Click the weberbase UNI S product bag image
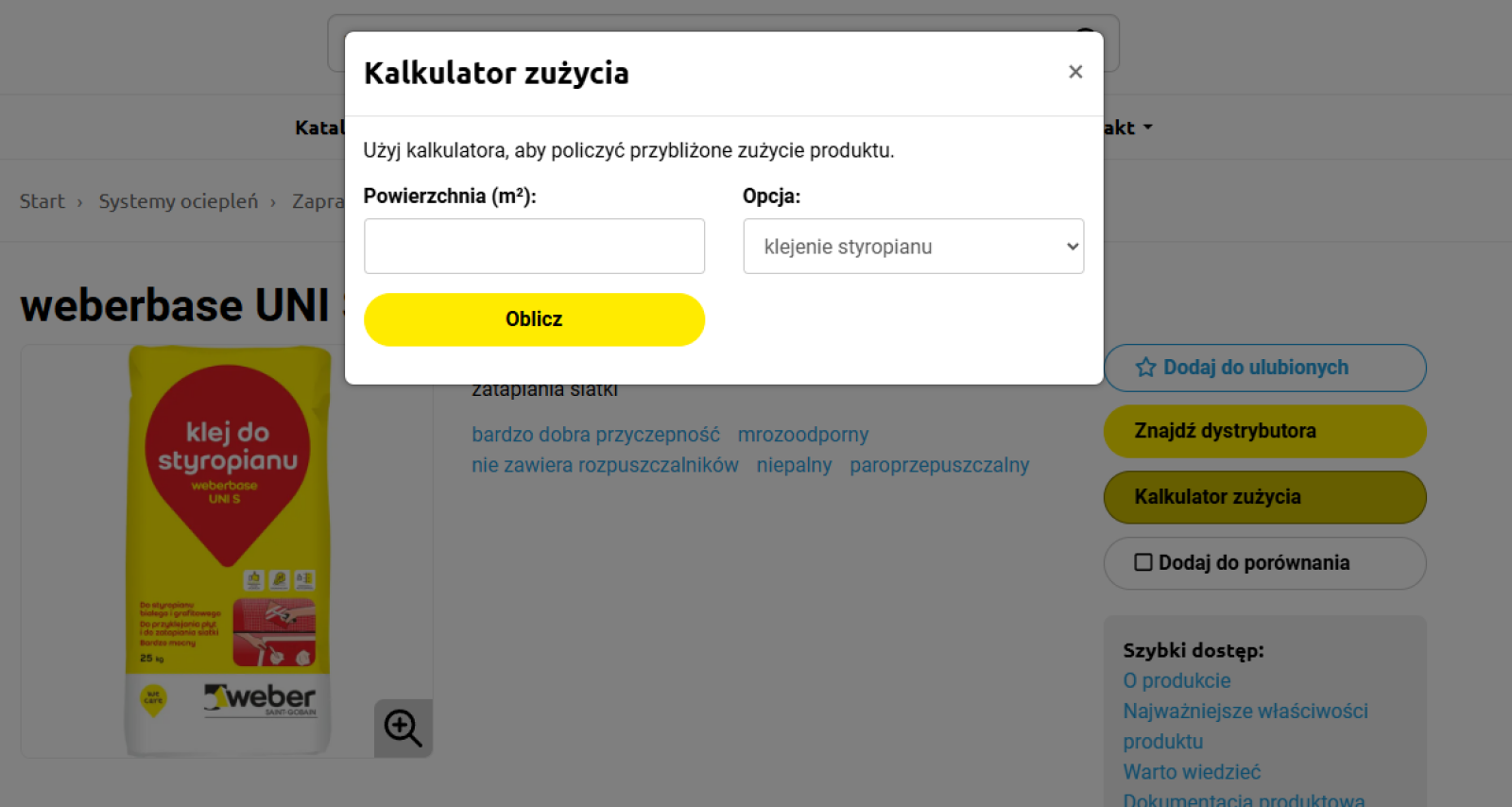Viewport: 1512px width, 807px height. (228, 551)
